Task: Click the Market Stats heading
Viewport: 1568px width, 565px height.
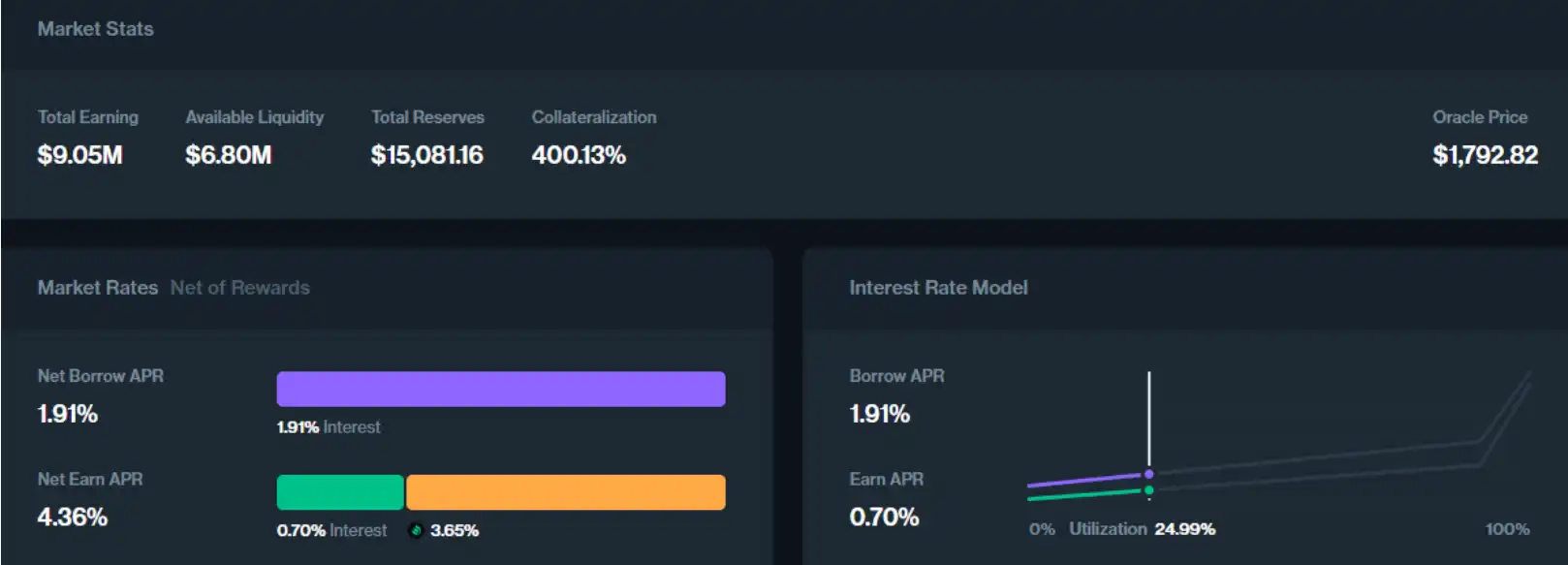Action: (x=95, y=29)
